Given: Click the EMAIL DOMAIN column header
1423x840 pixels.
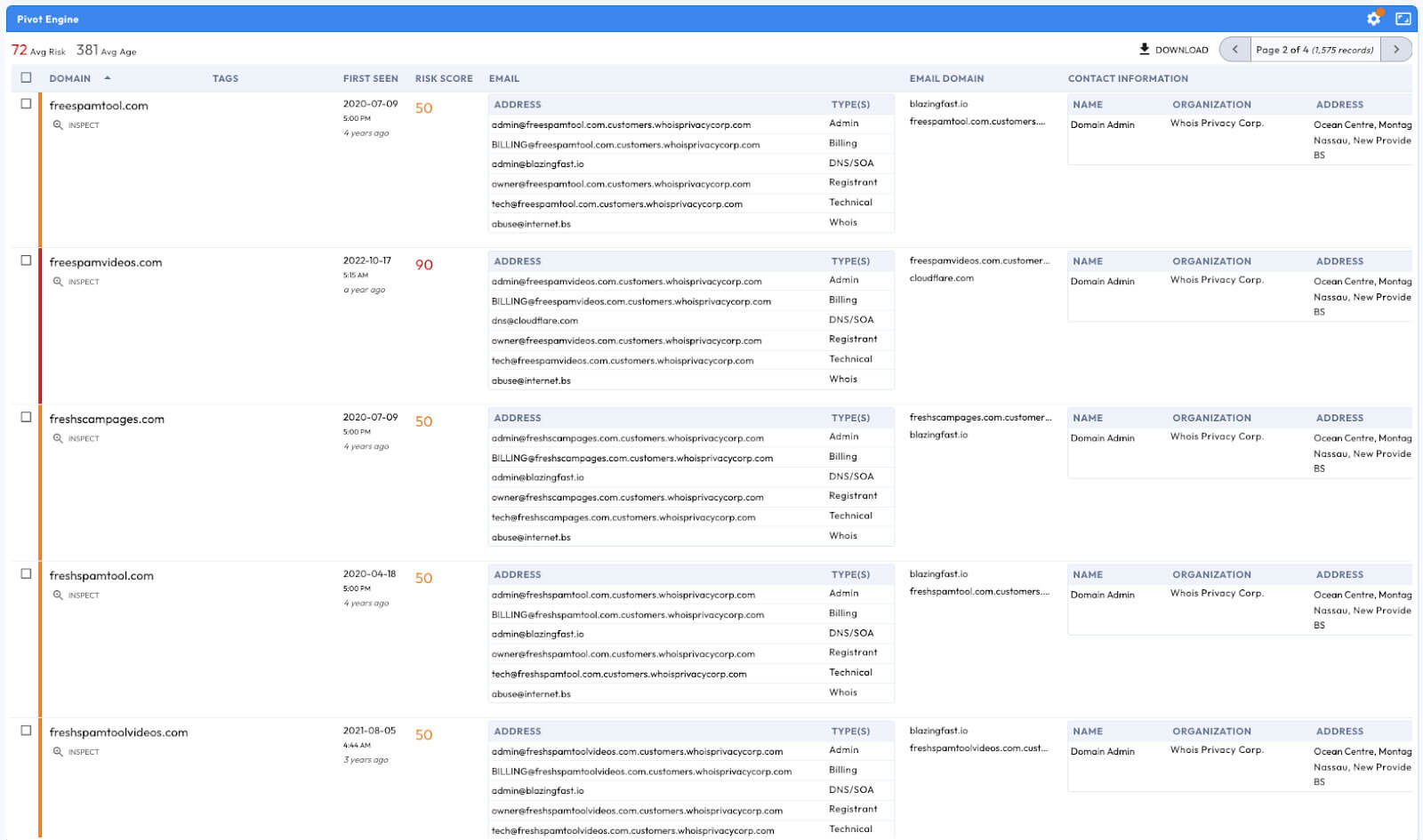Looking at the screenshot, I should pyautogui.click(x=946, y=78).
